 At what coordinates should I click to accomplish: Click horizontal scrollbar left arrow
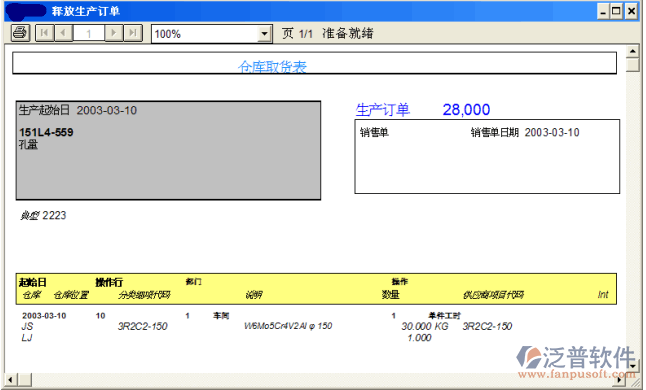point(11,379)
